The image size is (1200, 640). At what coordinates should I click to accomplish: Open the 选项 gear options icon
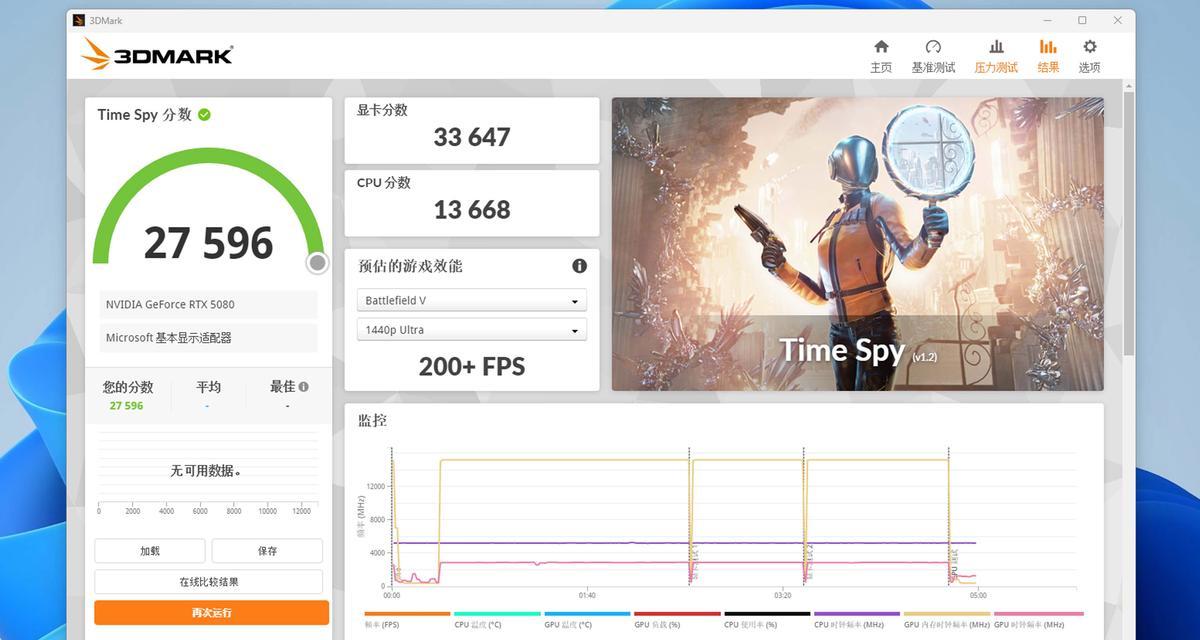point(1090,47)
